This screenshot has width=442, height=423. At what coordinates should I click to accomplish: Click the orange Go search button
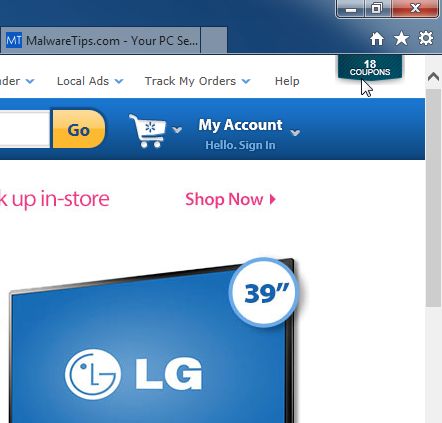[x=79, y=129]
